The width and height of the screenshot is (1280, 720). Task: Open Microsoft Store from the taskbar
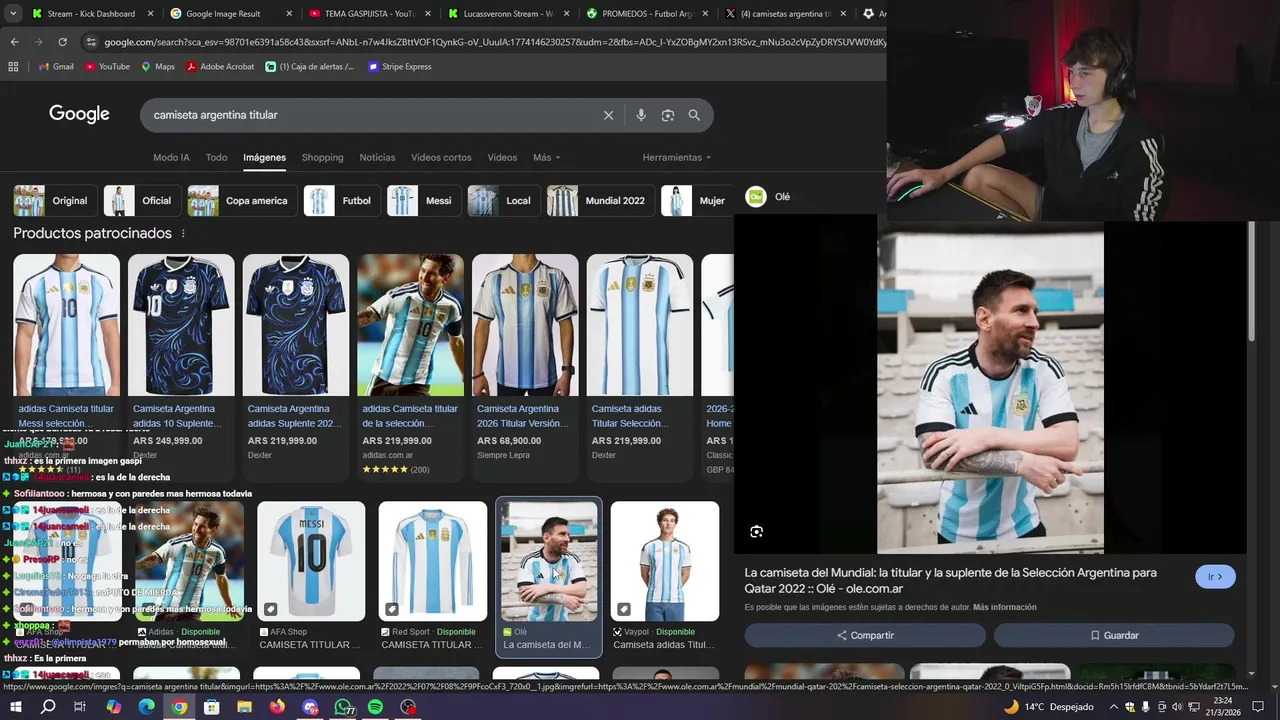211,707
